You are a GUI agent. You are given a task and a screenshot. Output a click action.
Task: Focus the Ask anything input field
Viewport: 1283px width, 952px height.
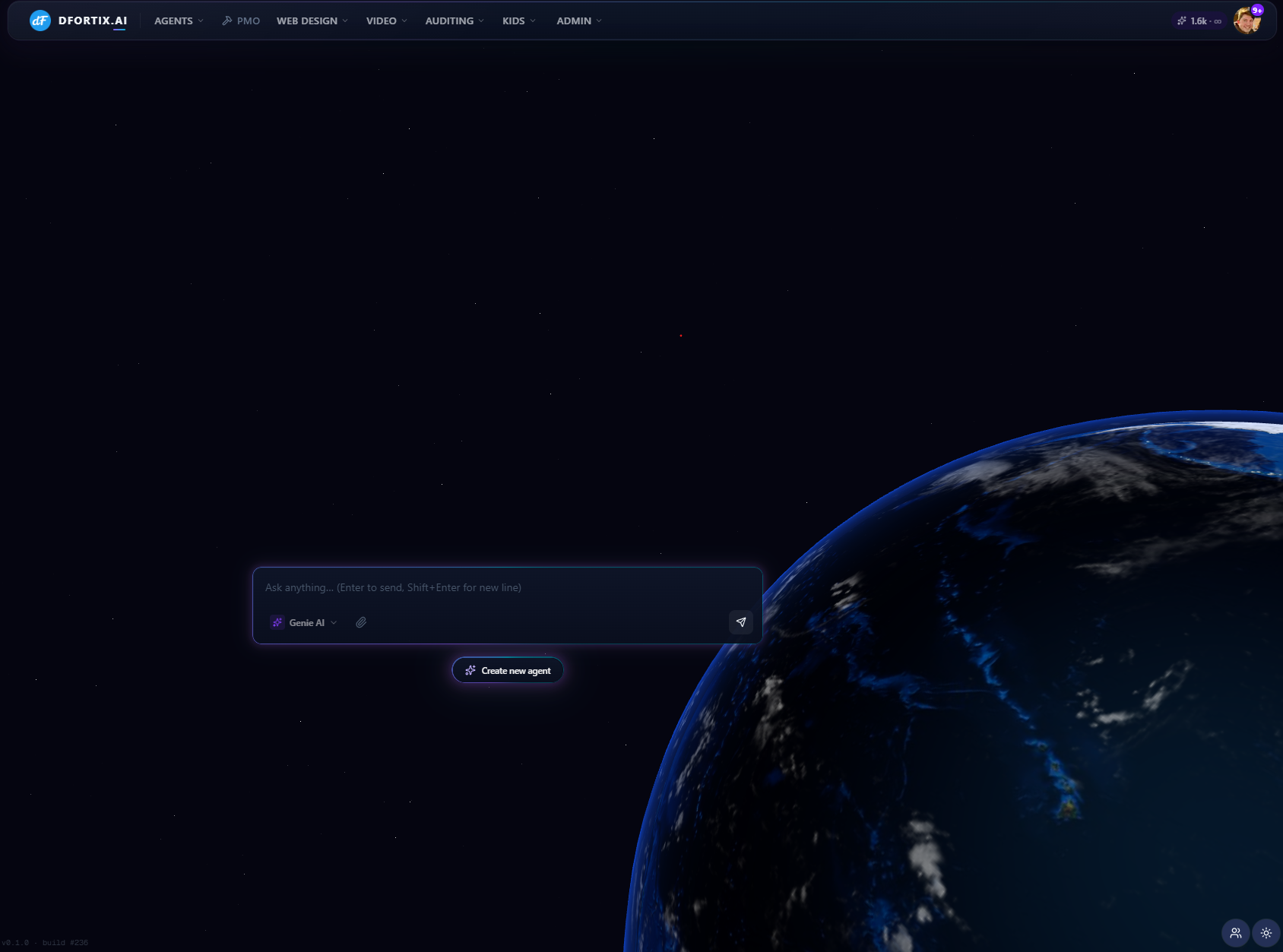click(x=507, y=587)
